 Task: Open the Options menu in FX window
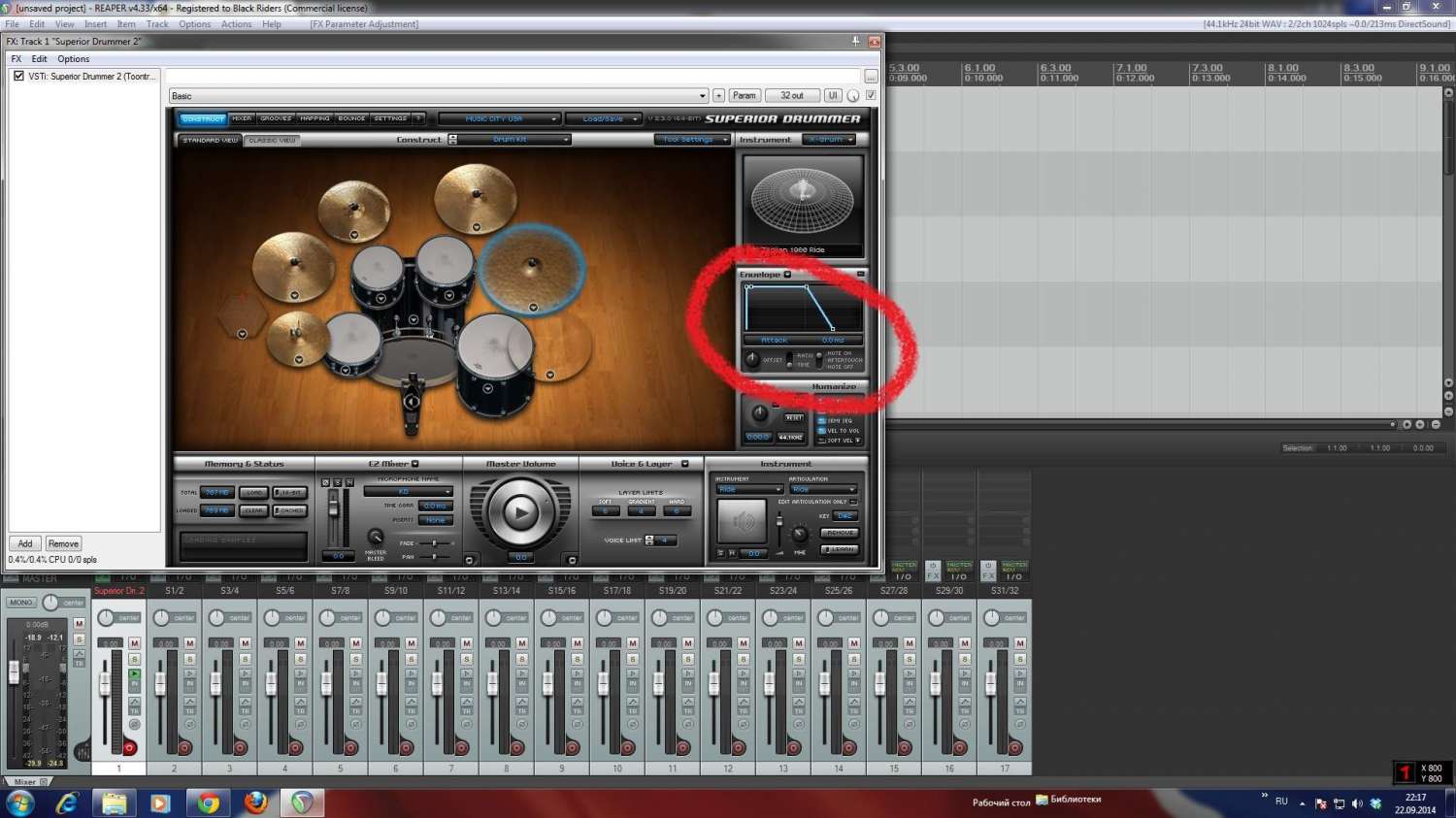point(73,59)
